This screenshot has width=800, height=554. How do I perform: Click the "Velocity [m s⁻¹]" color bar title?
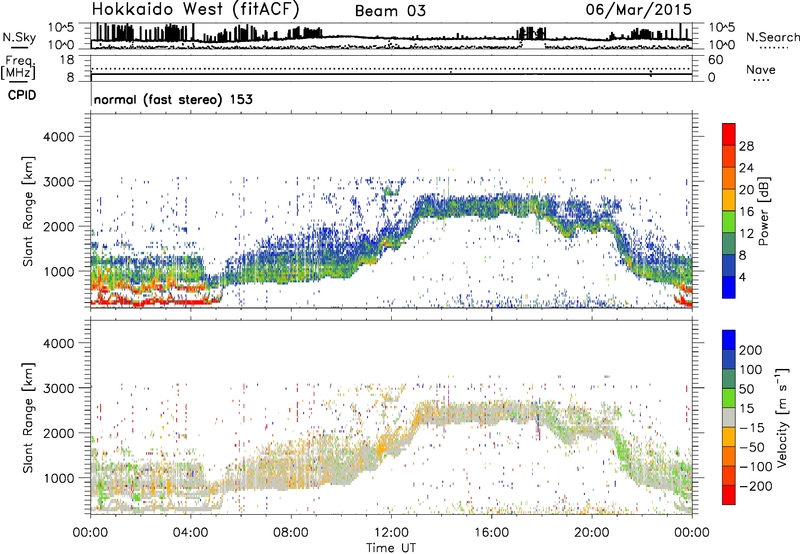(x=781, y=417)
